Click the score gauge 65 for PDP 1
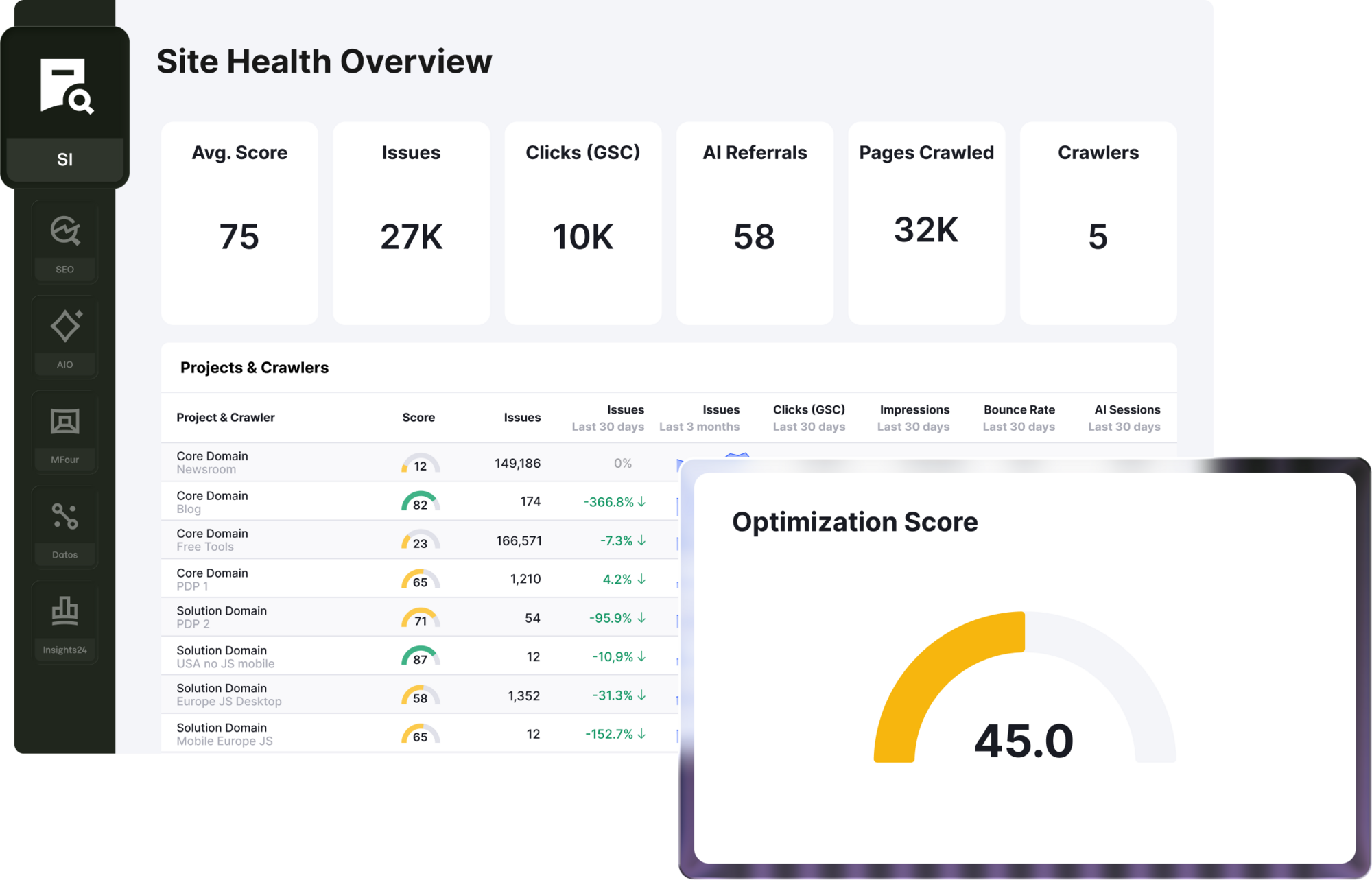The image size is (1372, 880). point(421,580)
